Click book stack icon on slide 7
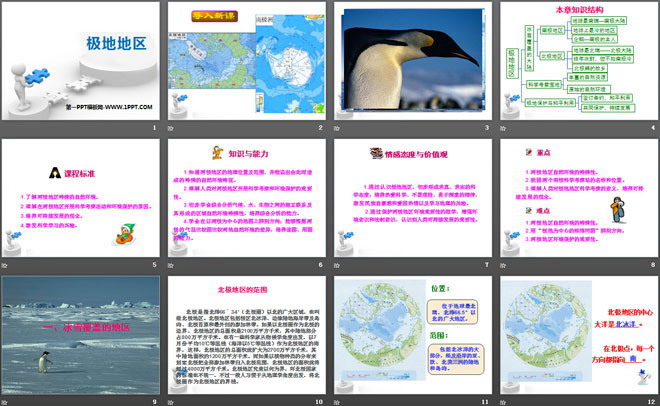660x406 pixels. [376, 153]
